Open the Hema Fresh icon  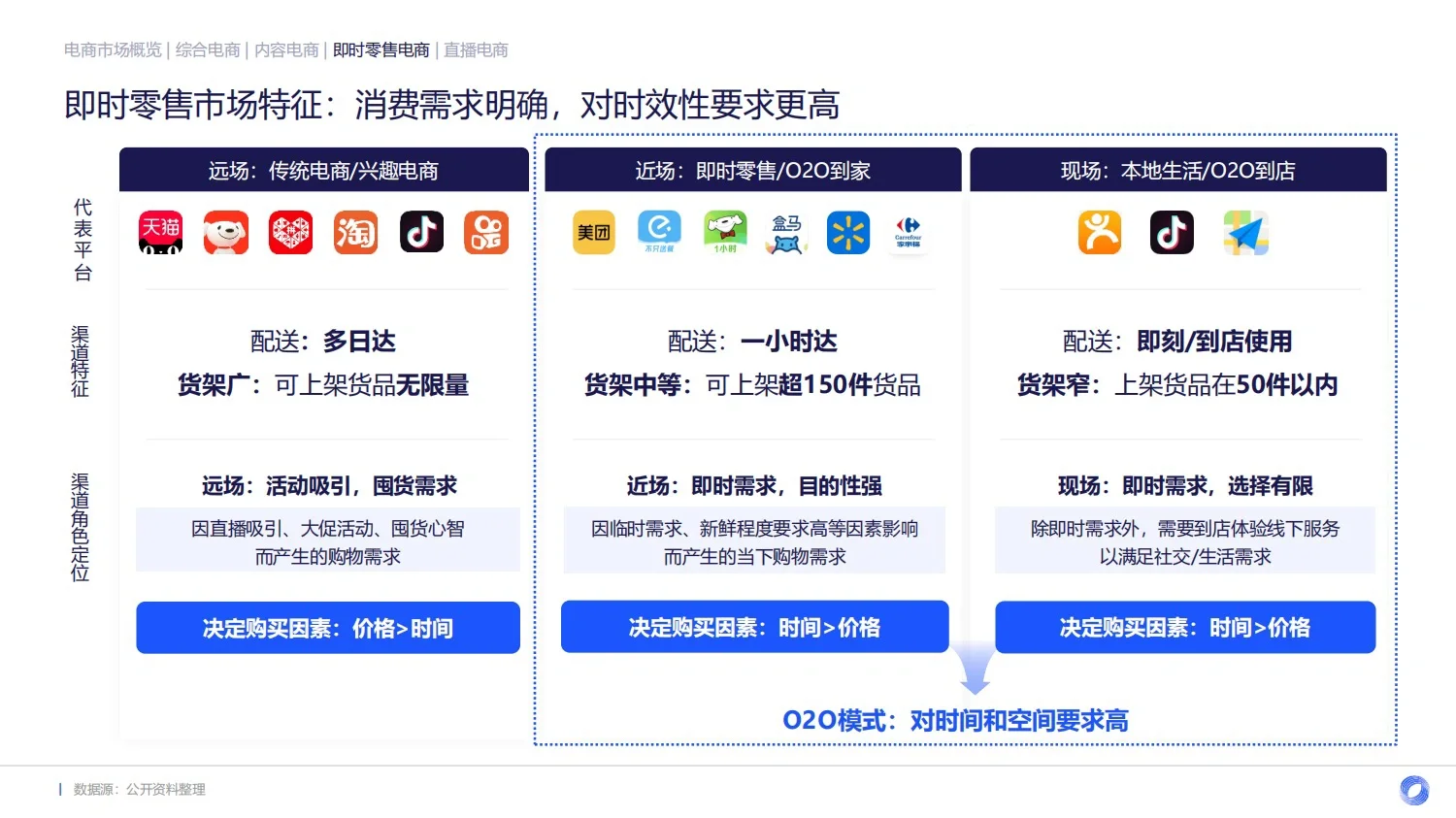(786, 233)
